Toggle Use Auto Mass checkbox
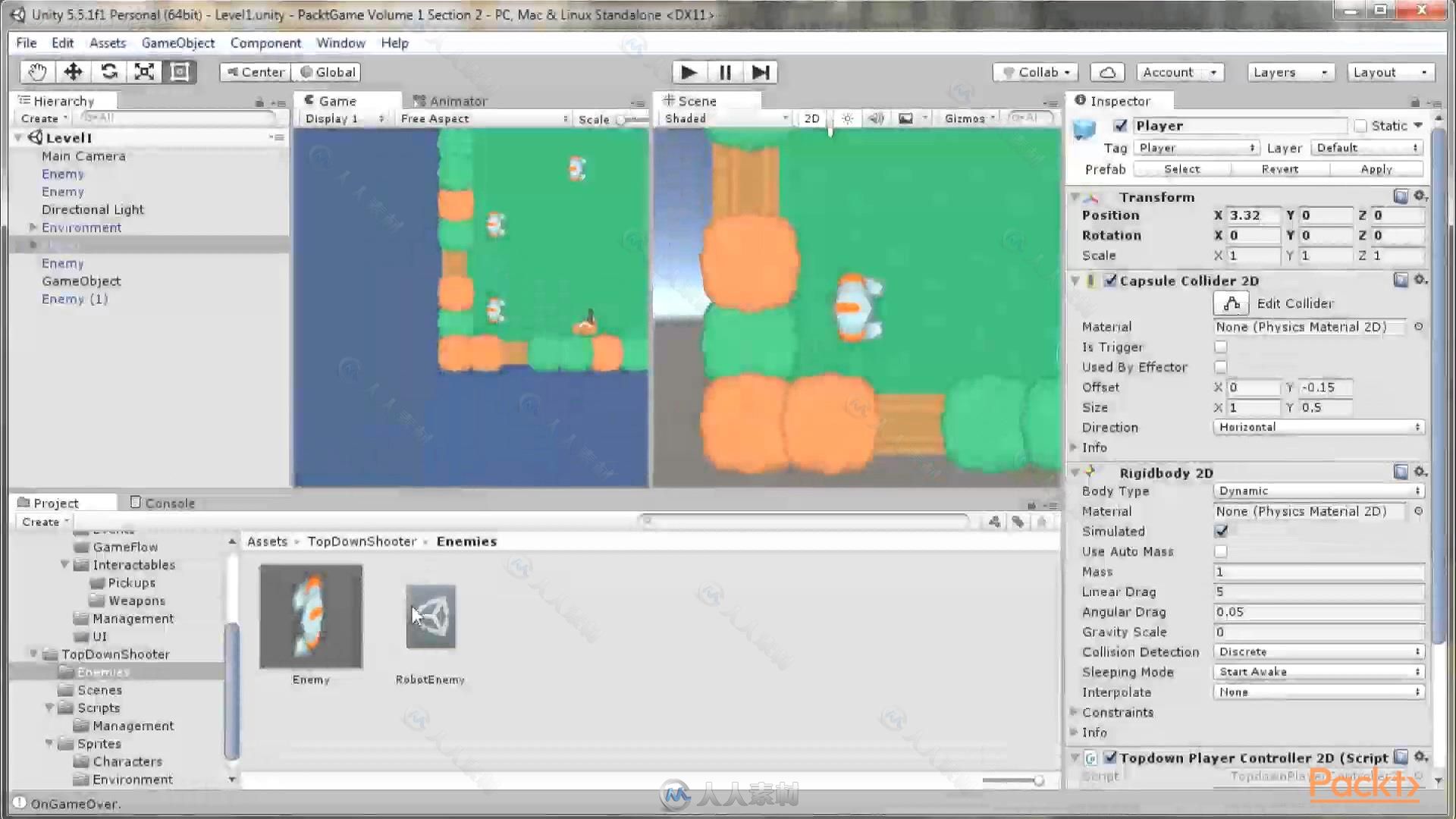 pyautogui.click(x=1222, y=551)
